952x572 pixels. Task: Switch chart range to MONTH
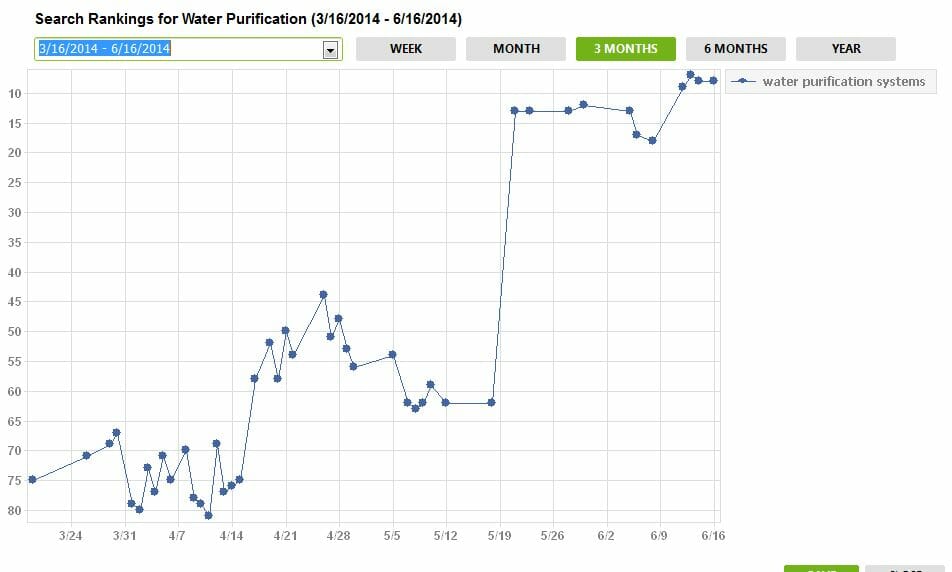pyautogui.click(x=516, y=49)
